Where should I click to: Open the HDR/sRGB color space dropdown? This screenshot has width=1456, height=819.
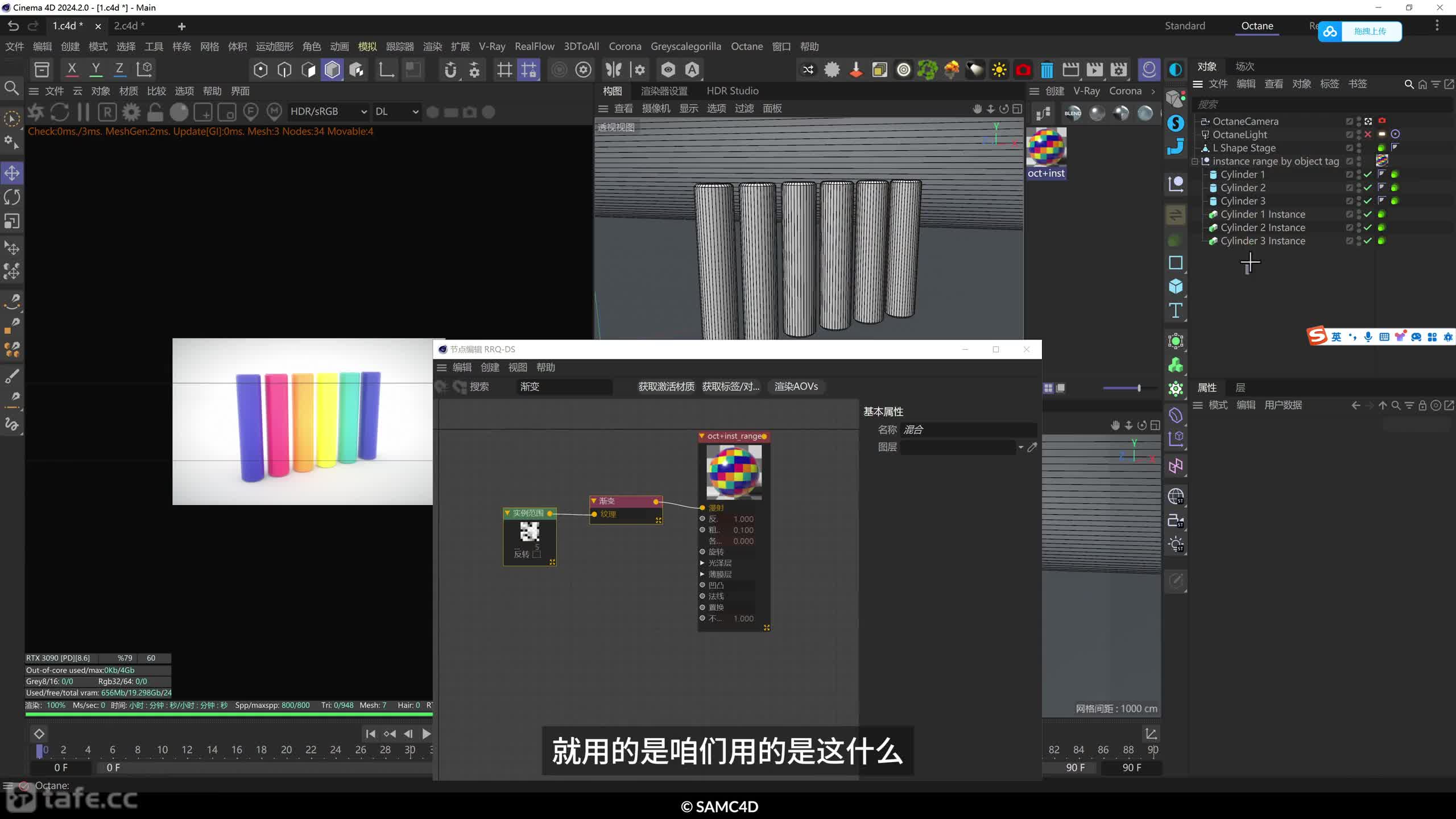(328, 111)
